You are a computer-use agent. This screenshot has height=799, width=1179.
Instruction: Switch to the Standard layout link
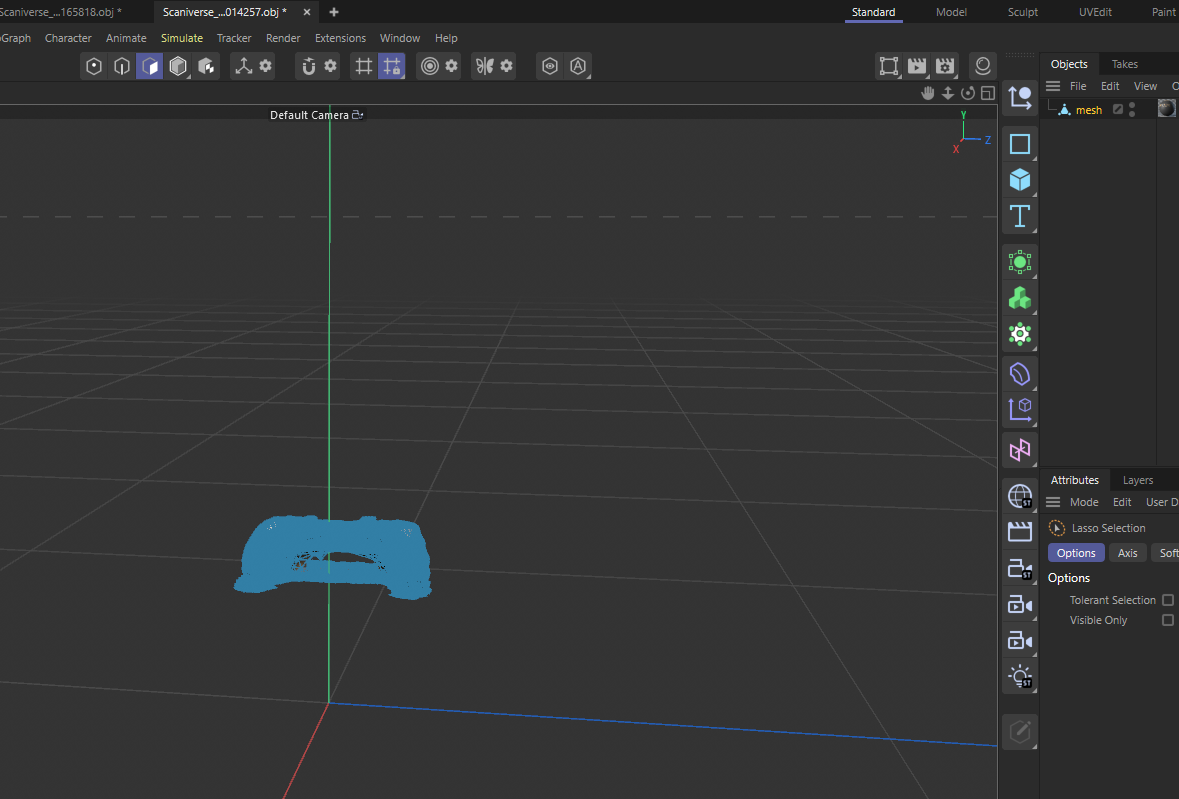click(873, 12)
